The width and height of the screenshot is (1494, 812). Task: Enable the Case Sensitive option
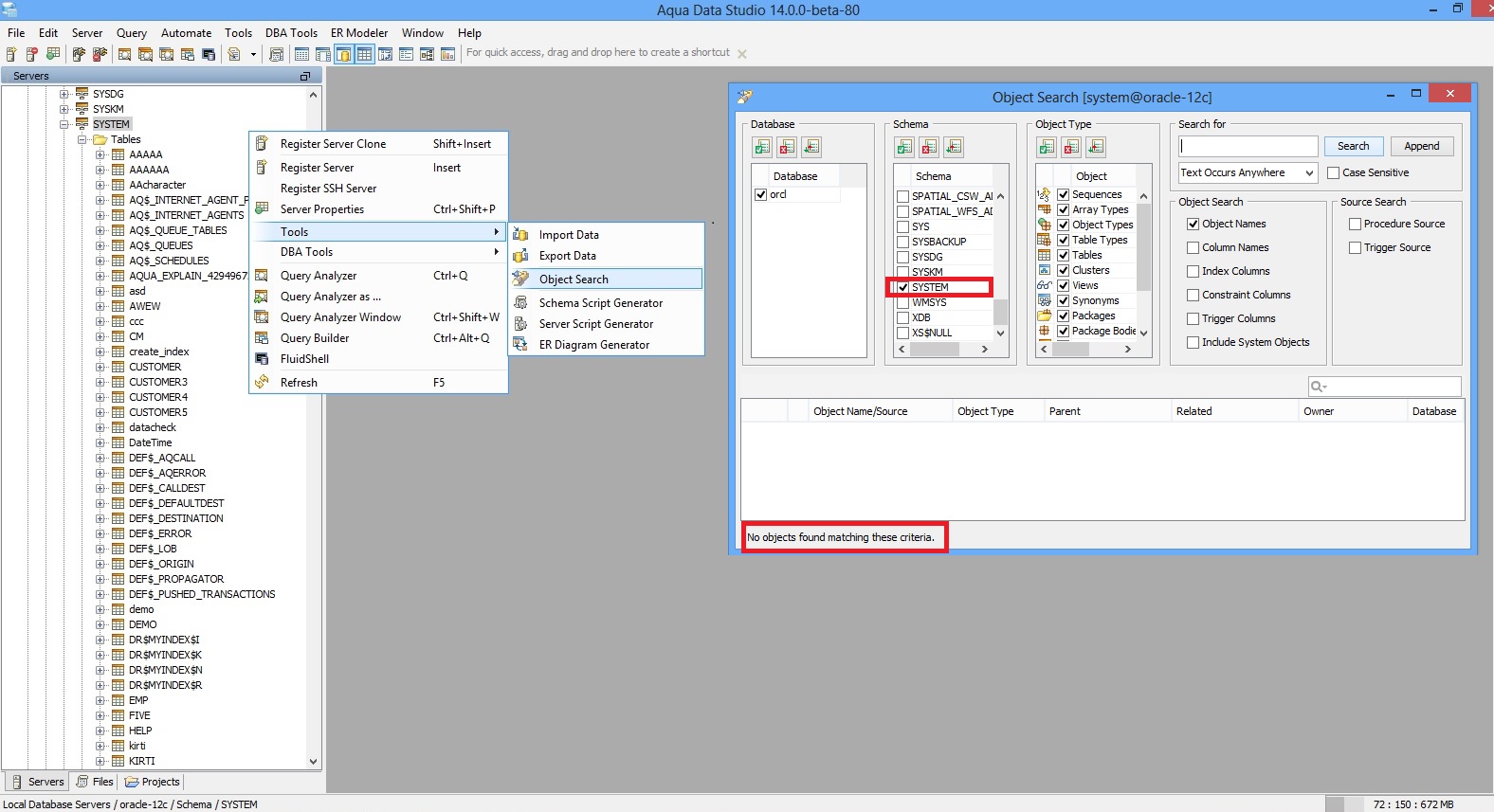[x=1334, y=172]
